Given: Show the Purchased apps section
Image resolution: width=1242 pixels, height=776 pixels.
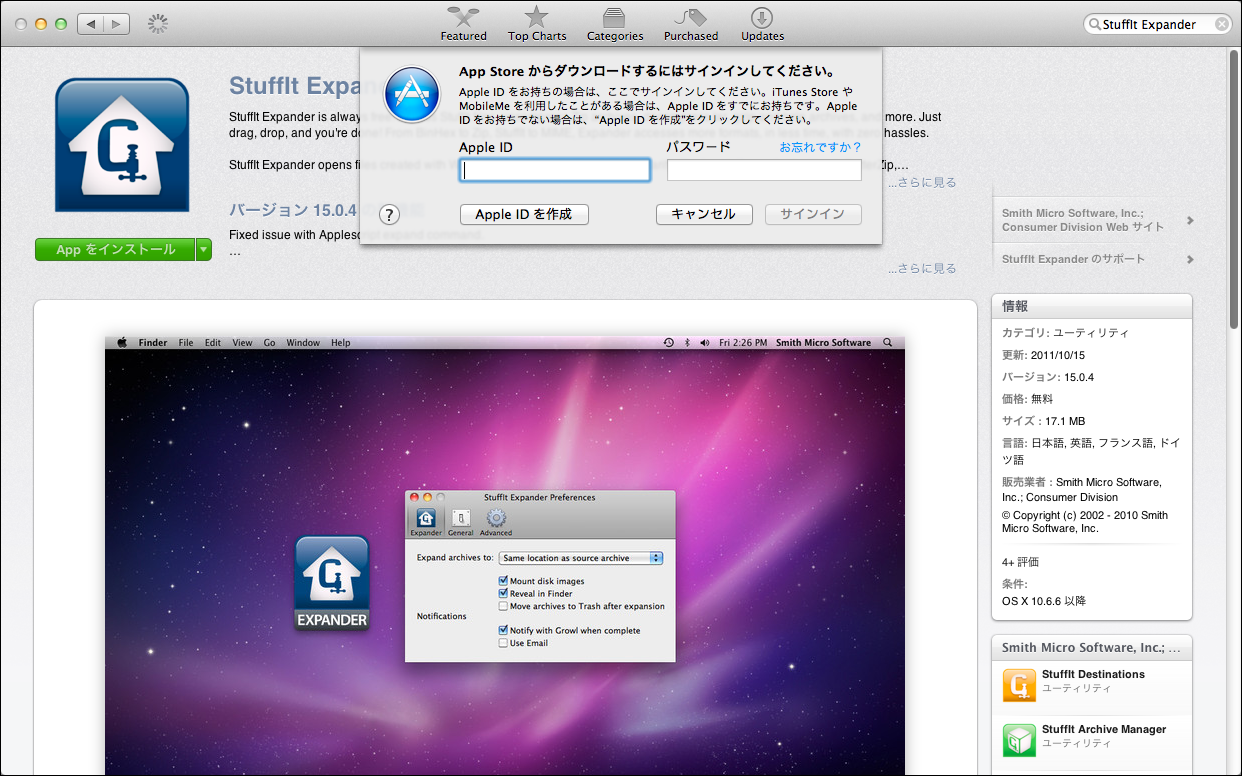Looking at the screenshot, I should tap(691, 24).
